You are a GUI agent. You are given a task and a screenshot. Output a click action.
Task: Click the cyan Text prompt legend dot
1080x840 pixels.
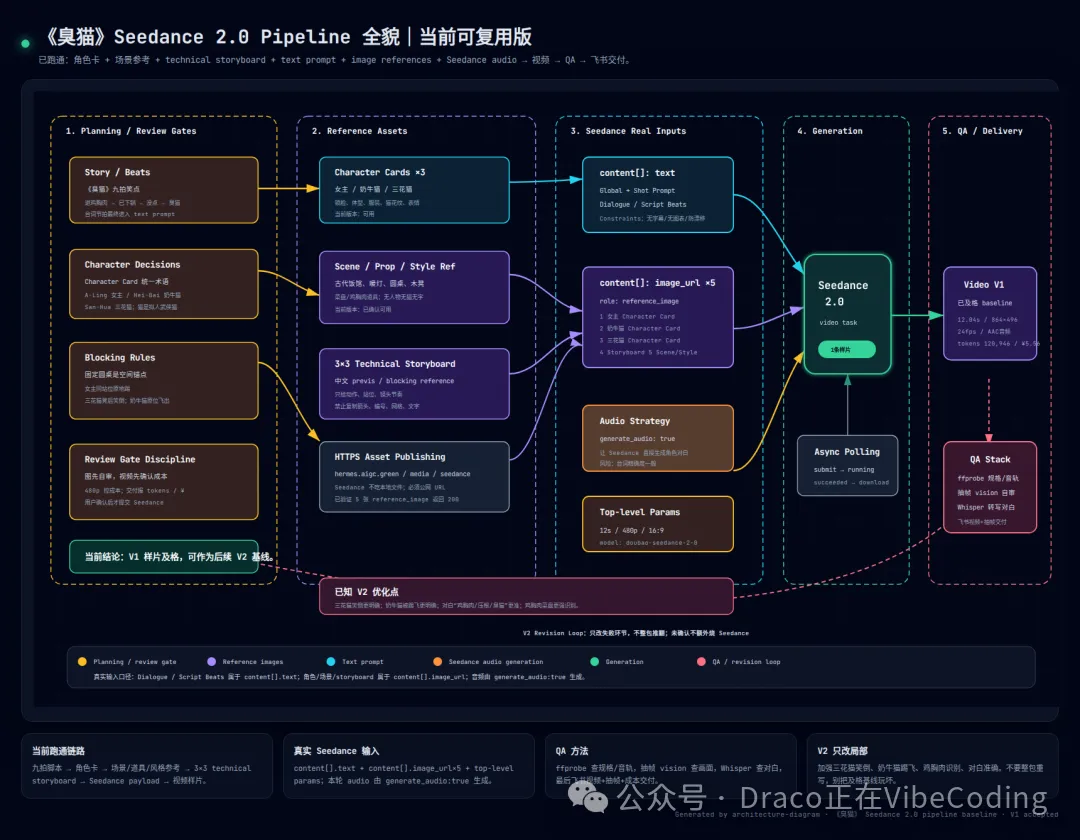331,662
